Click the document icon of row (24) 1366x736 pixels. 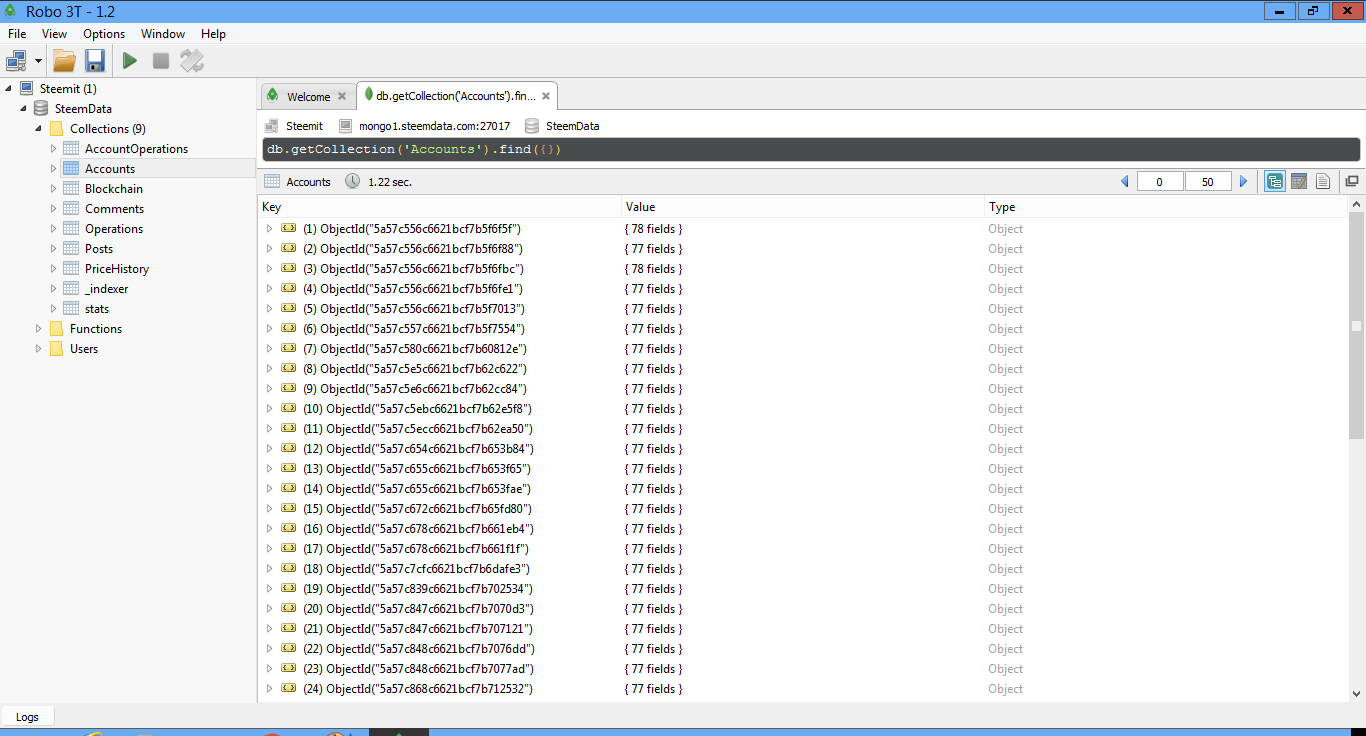[288, 688]
